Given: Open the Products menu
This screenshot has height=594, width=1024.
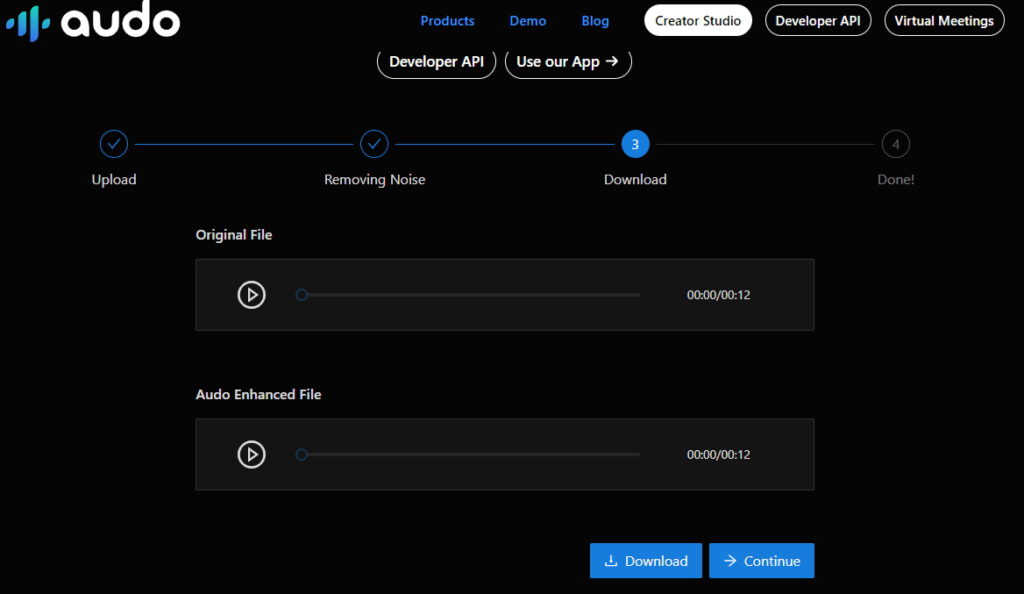Looking at the screenshot, I should [447, 21].
